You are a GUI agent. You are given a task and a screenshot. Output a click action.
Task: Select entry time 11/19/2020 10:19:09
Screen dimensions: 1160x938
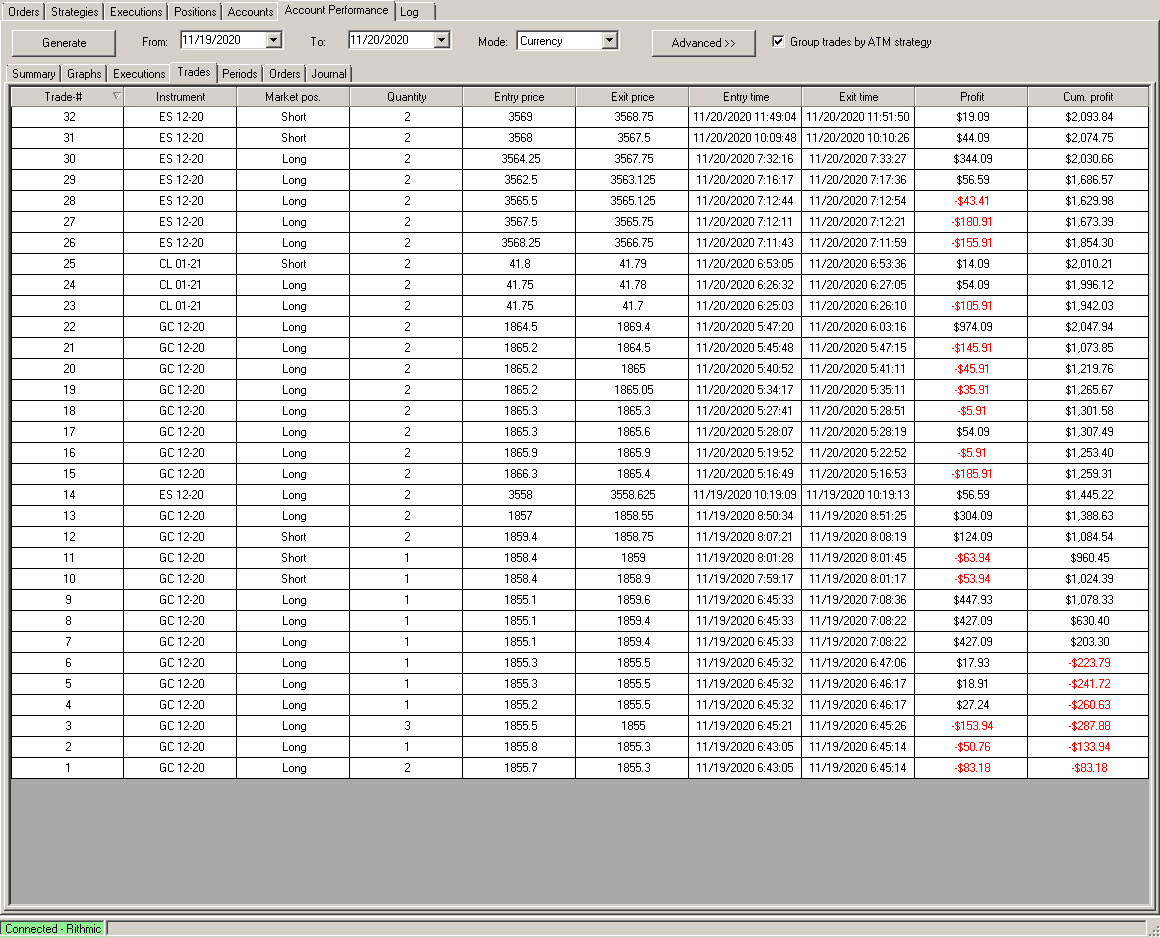(x=745, y=495)
